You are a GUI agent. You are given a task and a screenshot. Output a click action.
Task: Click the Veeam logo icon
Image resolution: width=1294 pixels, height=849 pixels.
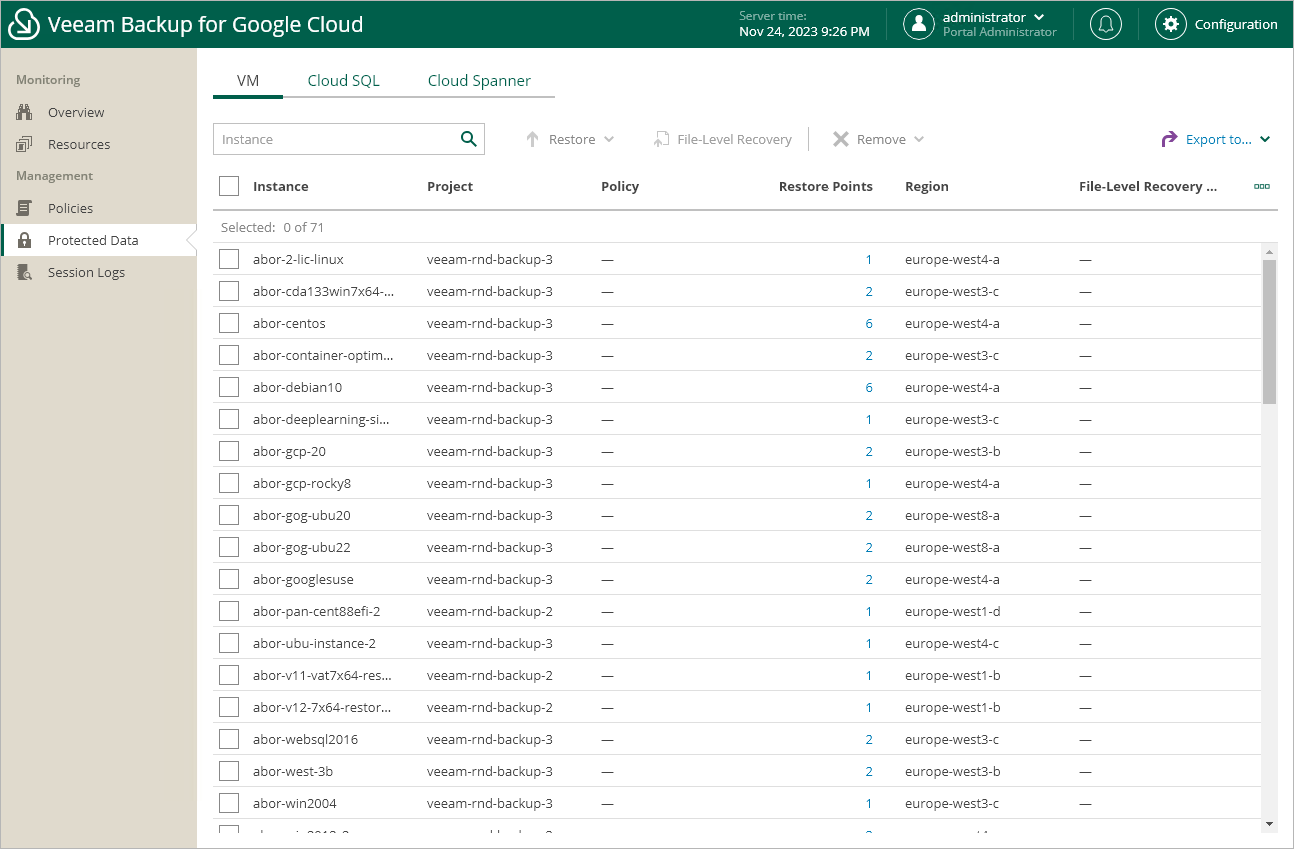24,25
